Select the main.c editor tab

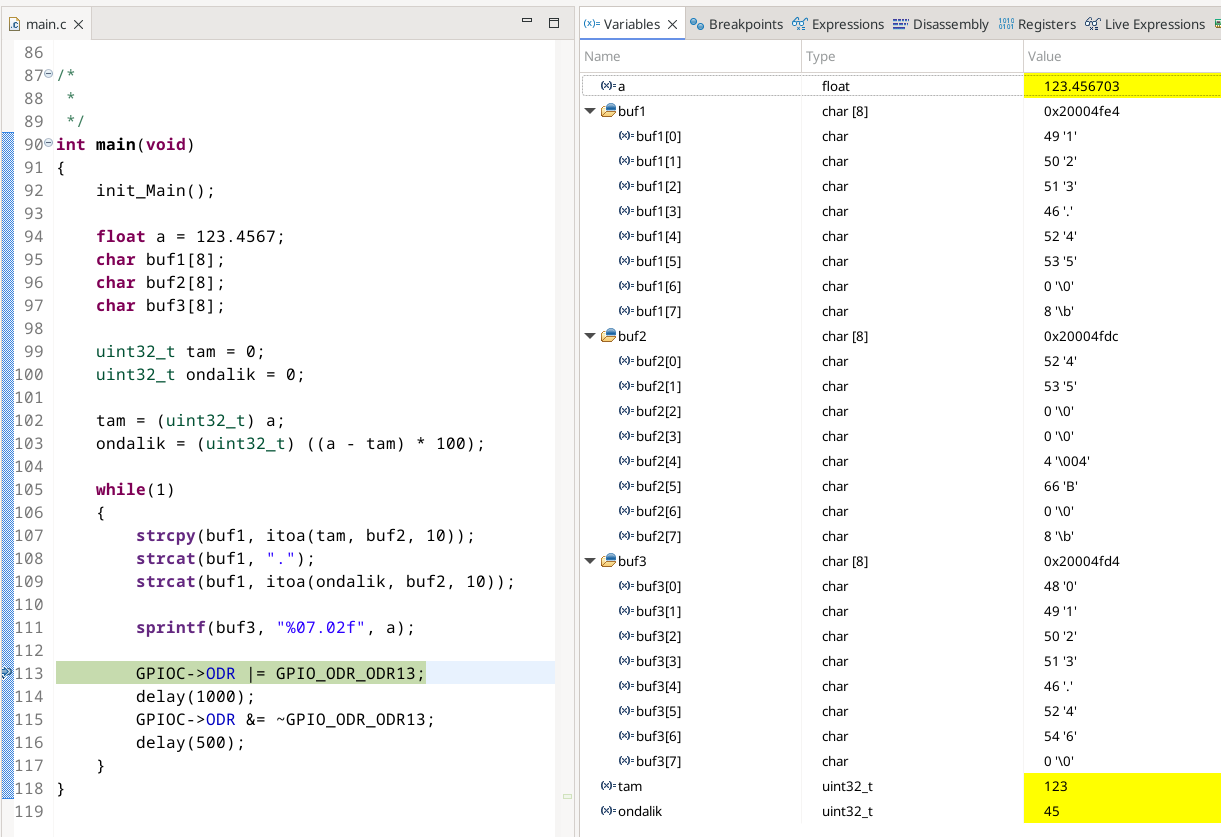tap(46, 23)
